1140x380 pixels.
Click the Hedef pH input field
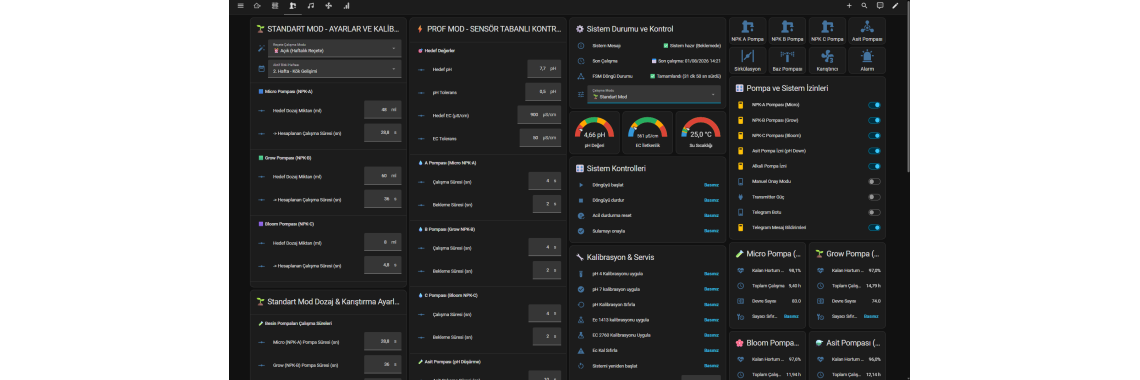click(544, 69)
